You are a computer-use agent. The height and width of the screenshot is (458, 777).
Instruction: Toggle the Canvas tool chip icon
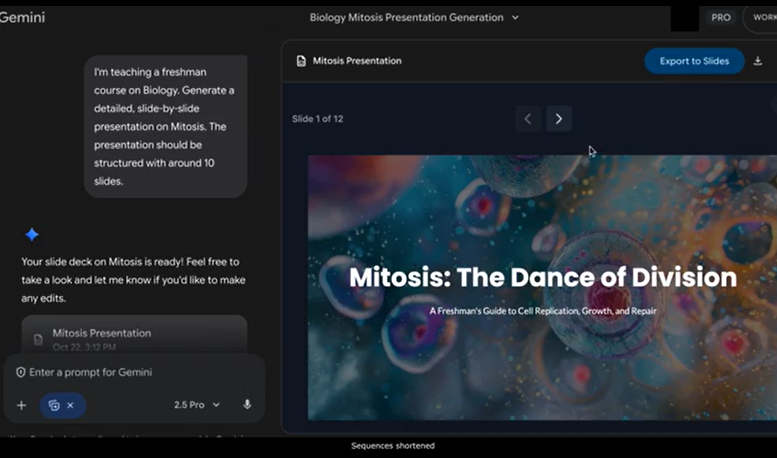tap(54, 405)
